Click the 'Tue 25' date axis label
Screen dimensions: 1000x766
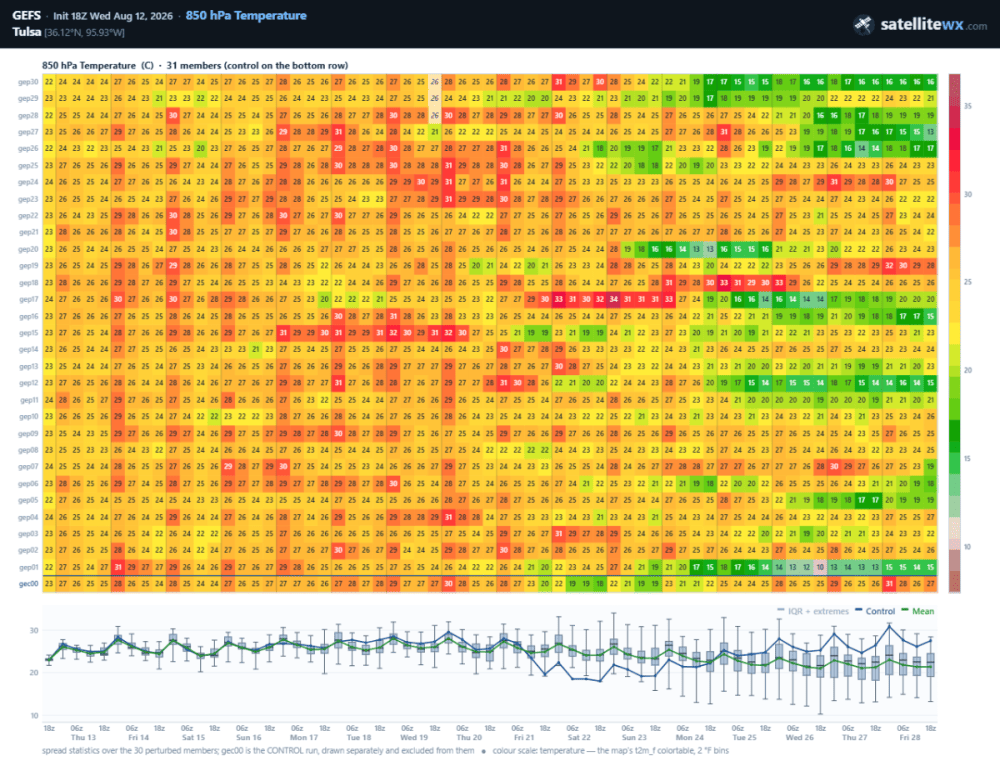point(744,737)
